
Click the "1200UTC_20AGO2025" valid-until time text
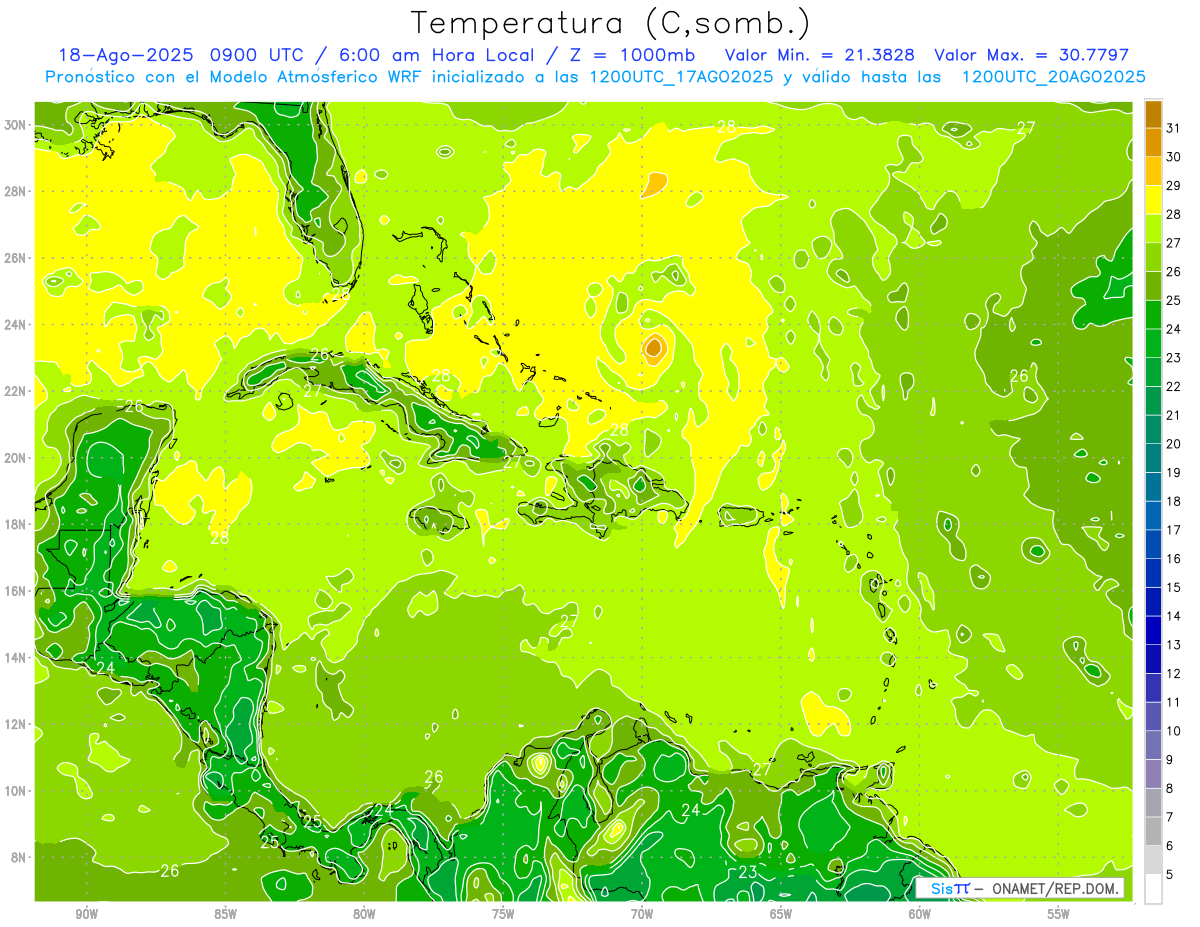(1053, 77)
